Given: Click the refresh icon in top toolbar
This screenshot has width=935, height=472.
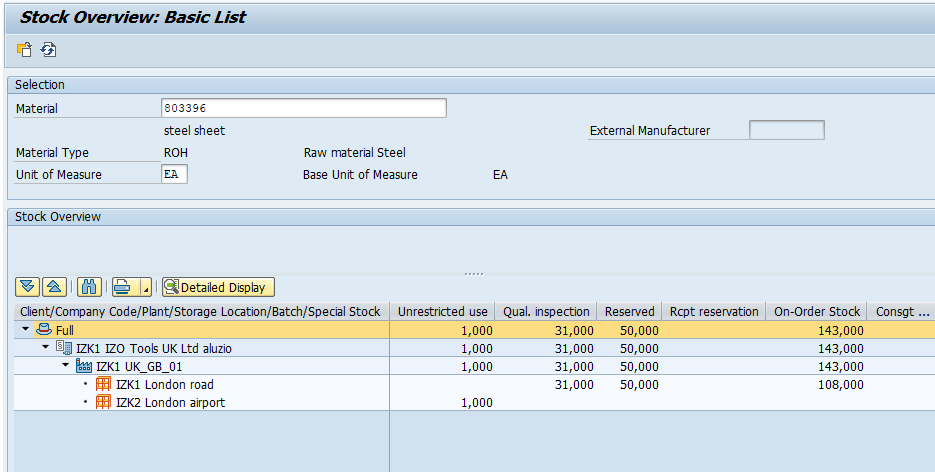Looking at the screenshot, I should 47,49.
